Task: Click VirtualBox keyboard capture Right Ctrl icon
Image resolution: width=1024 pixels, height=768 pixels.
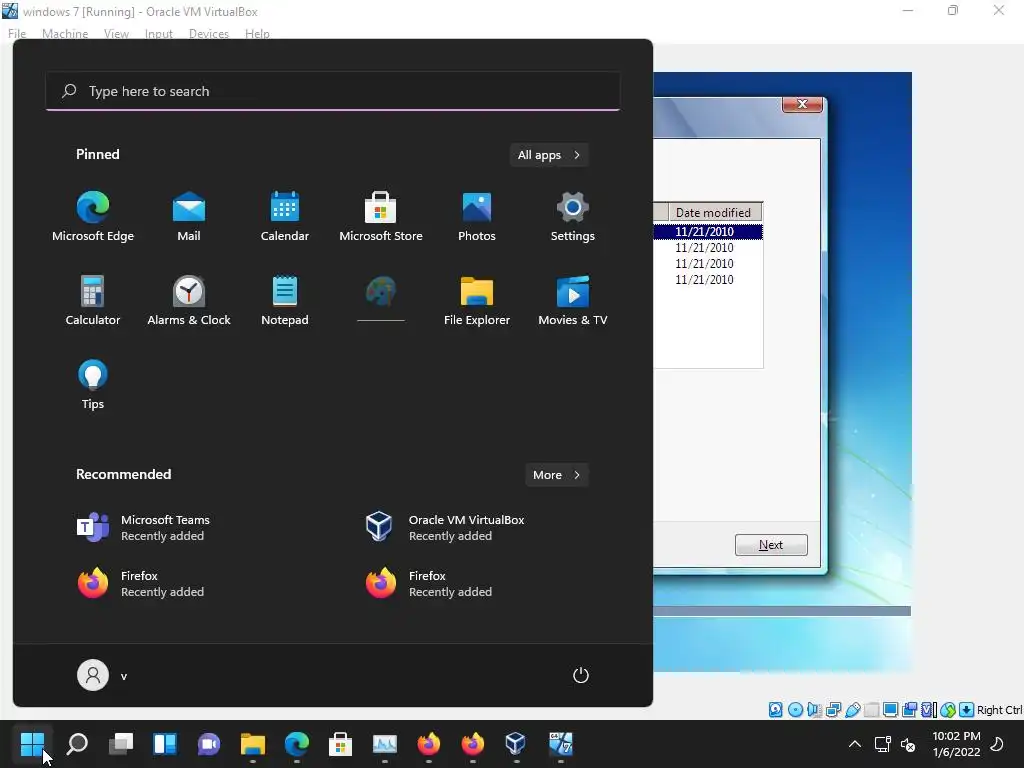Action: tap(967, 710)
